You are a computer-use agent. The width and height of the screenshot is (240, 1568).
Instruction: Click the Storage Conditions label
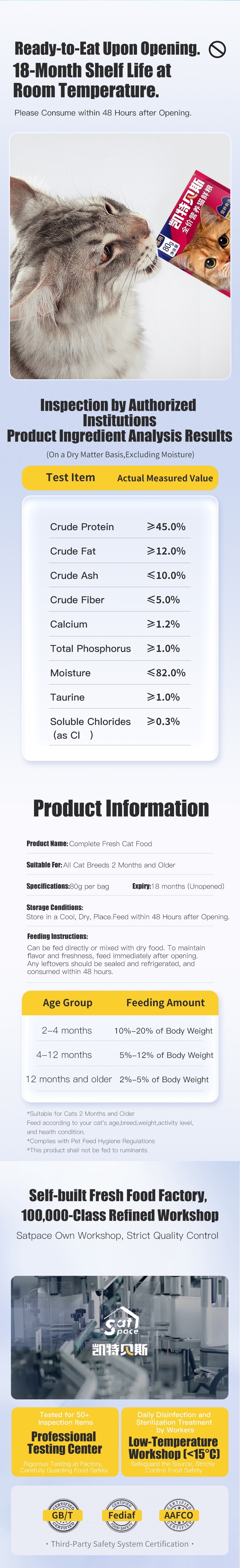55,908
